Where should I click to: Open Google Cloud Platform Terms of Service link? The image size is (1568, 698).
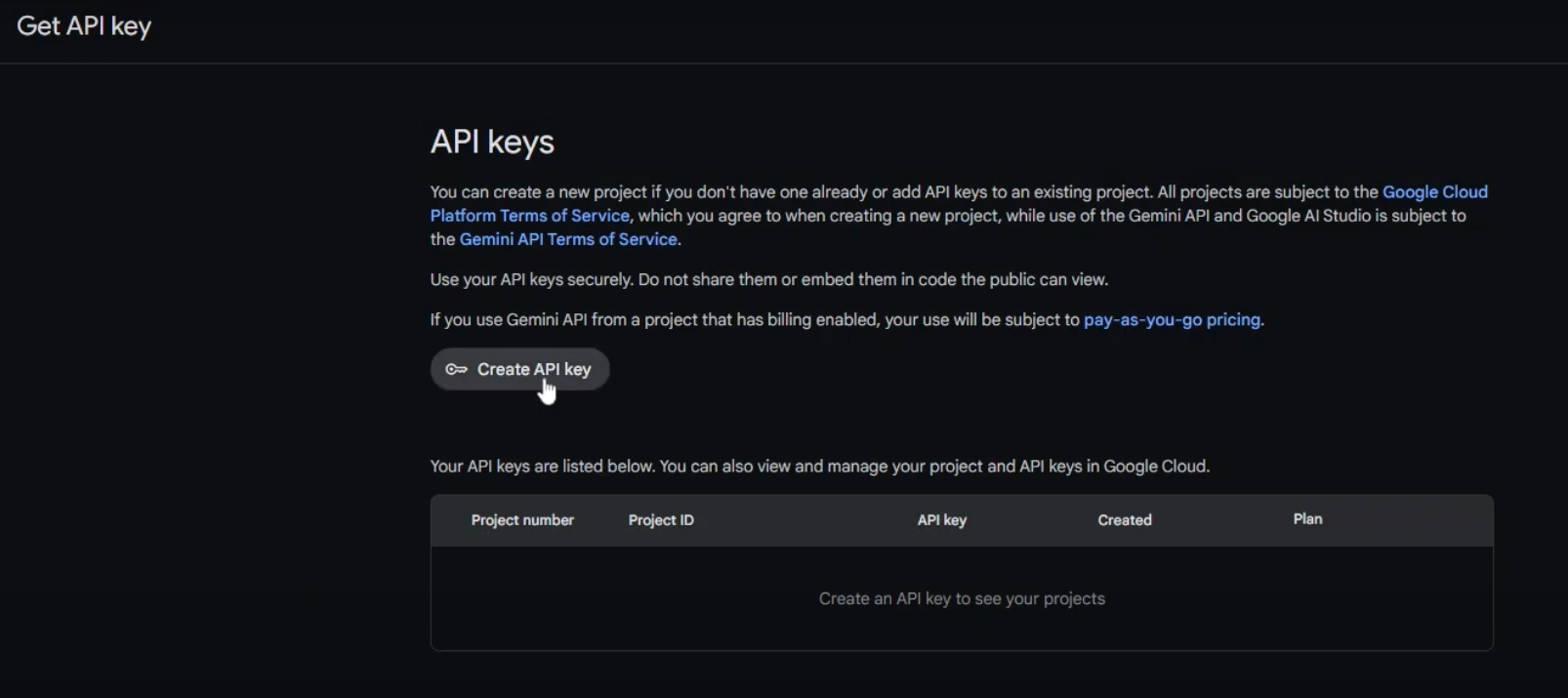[530, 216]
